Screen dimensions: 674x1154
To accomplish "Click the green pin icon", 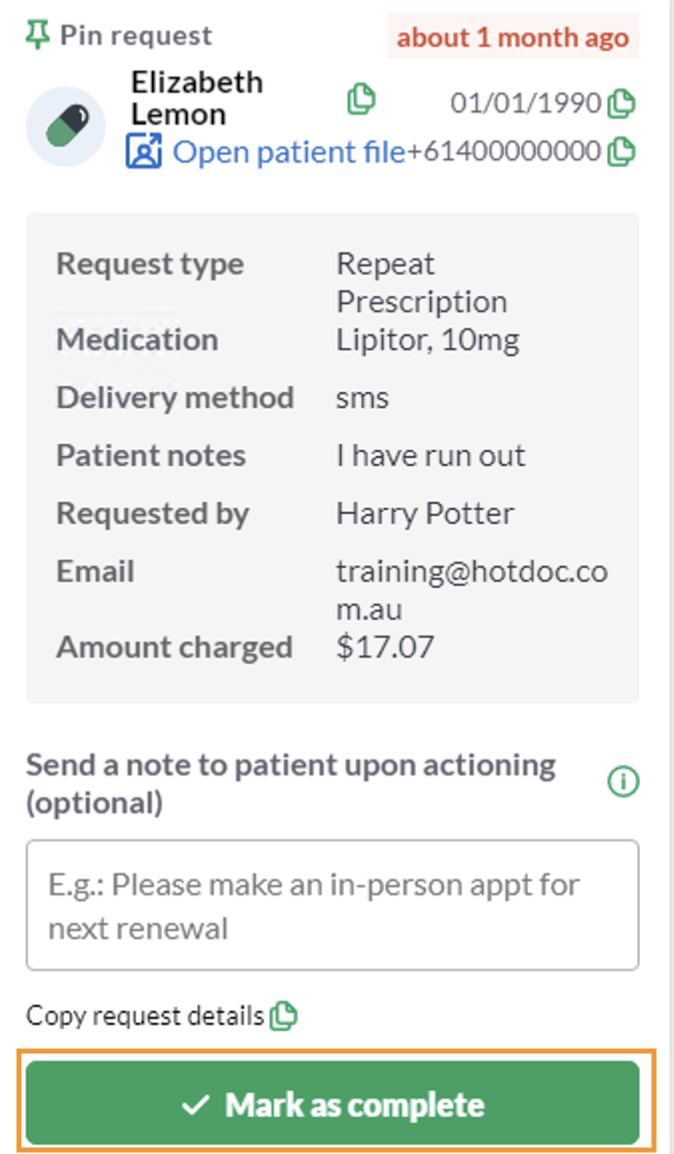I will (x=38, y=35).
